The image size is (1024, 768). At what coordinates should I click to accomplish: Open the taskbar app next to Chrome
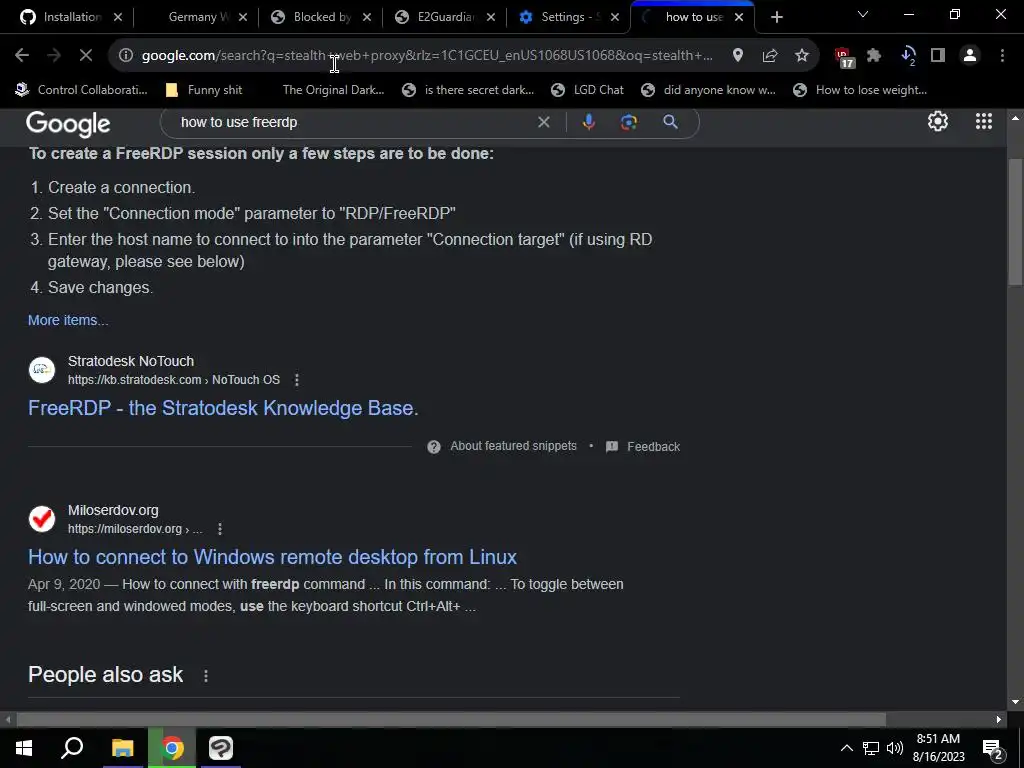pos(221,748)
